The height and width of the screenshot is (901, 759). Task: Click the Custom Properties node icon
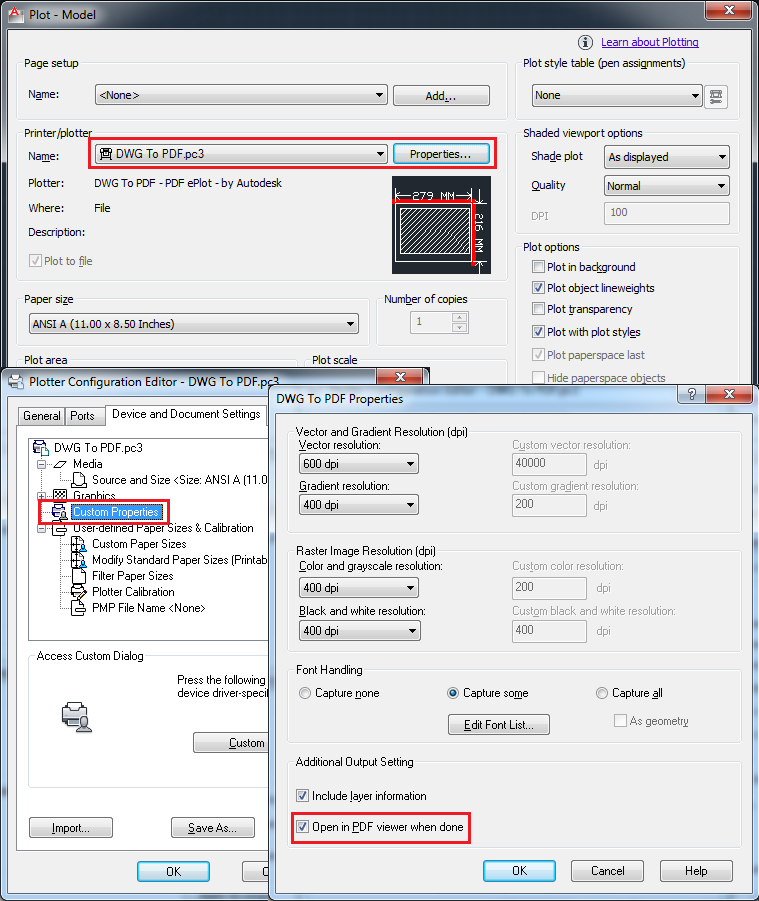59,512
